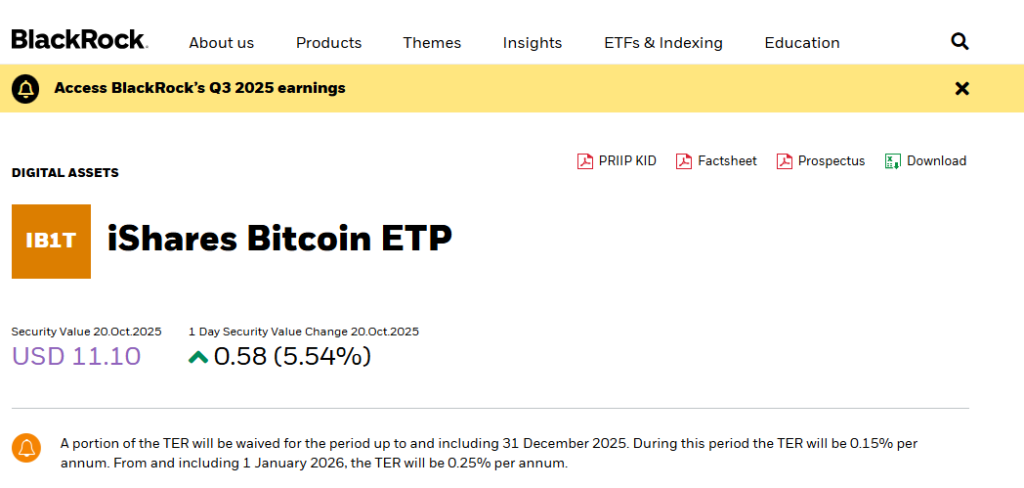This screenshot has height=488, width=1024.
Task: Click the Factsheet PDF icon
Action: point(684,161)
